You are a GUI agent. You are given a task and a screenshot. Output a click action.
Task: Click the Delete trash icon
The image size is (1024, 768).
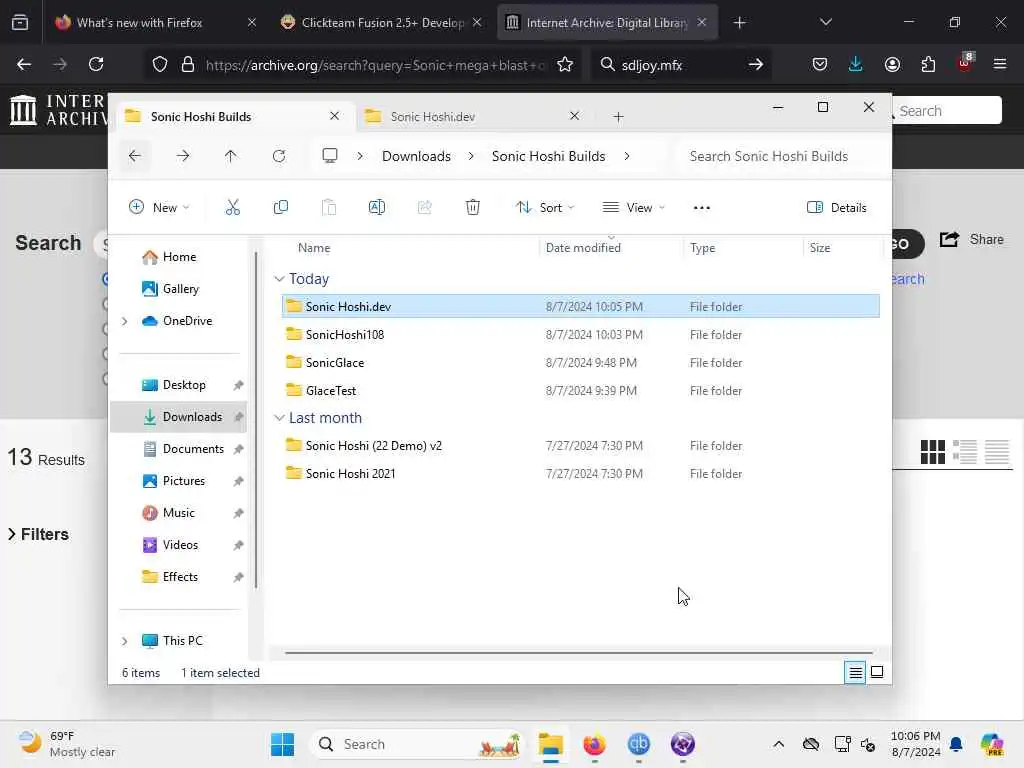(473, 208)
